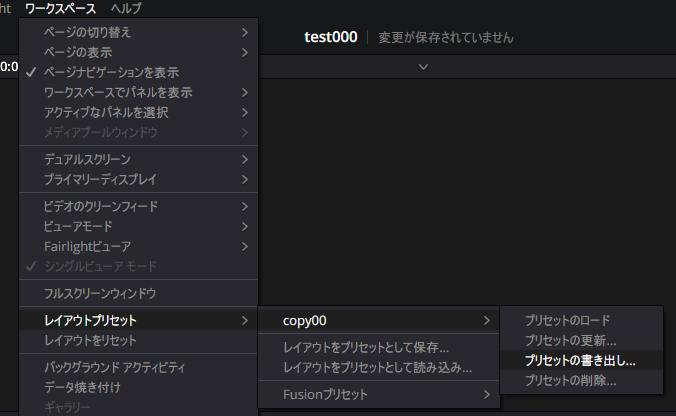Toggle ページナビゲーションを表示 option
The image size is (676, 416).
coord(138,72)
